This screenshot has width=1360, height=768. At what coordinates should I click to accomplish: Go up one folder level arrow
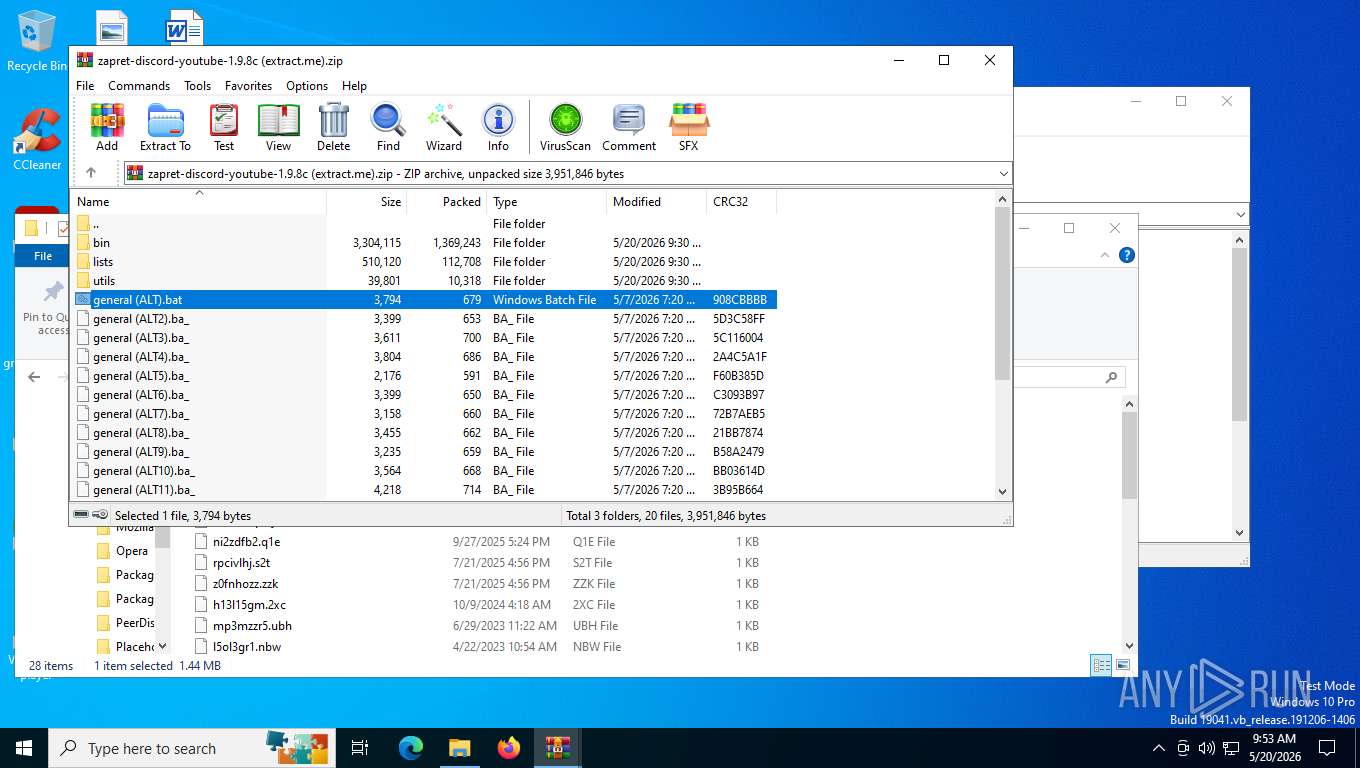pyautogui.click(x=91, y=173)
